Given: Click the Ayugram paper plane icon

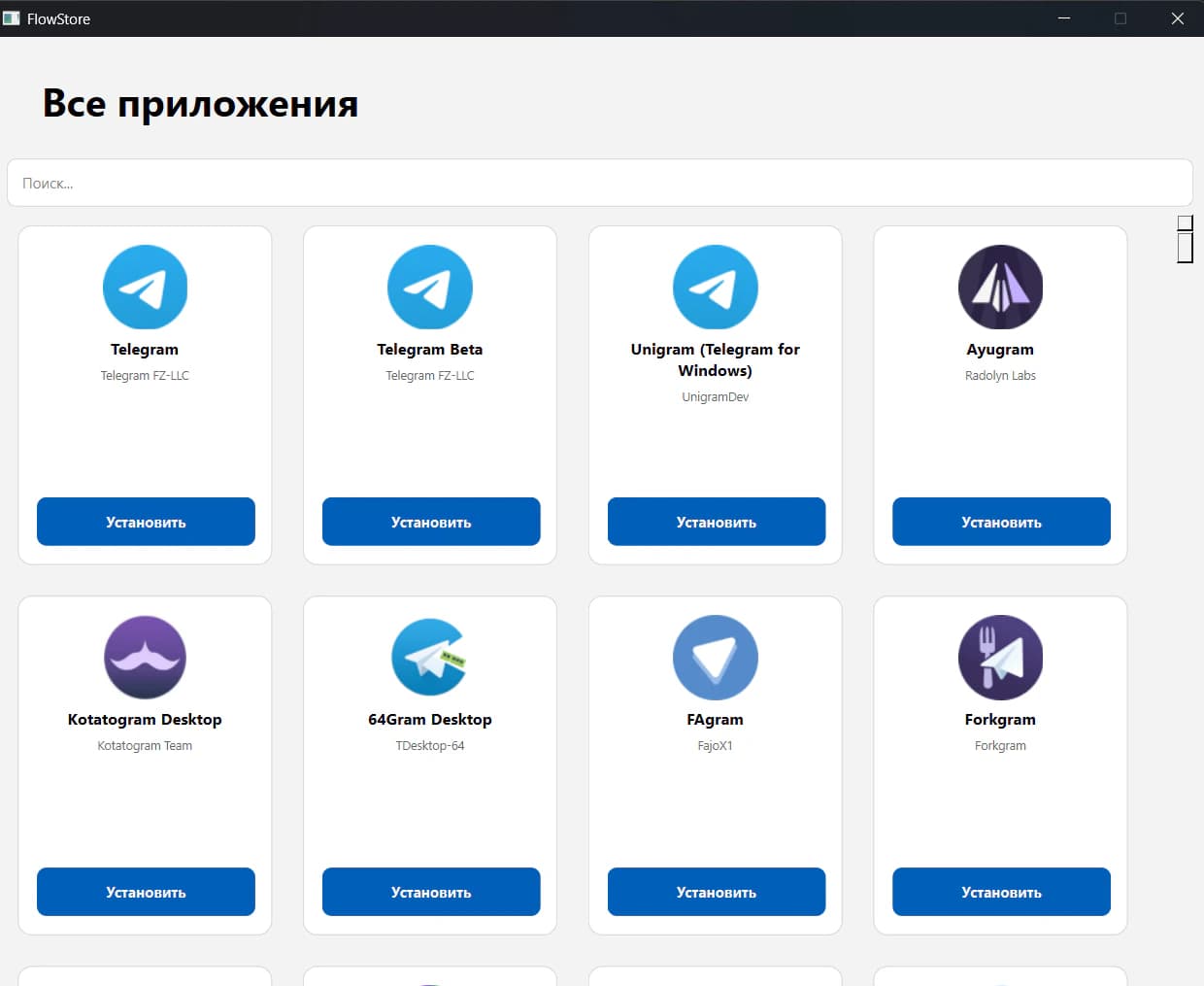Looking at the screenshot, I should [x=1000, y=288].
